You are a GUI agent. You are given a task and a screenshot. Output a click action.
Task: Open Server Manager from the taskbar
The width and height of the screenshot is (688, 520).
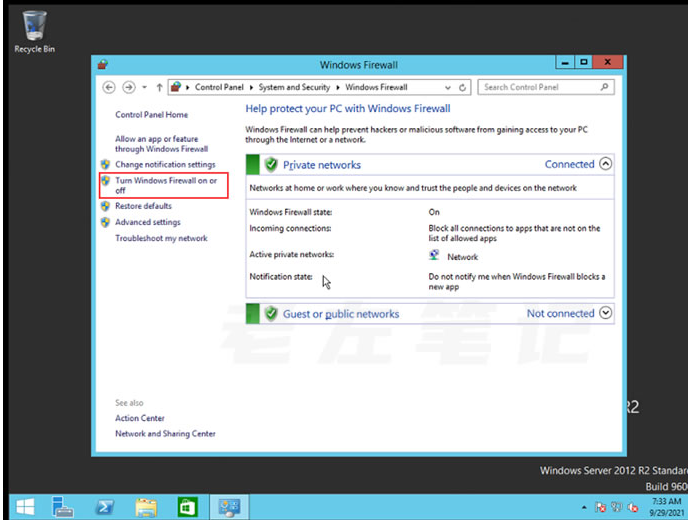(63, 505)
